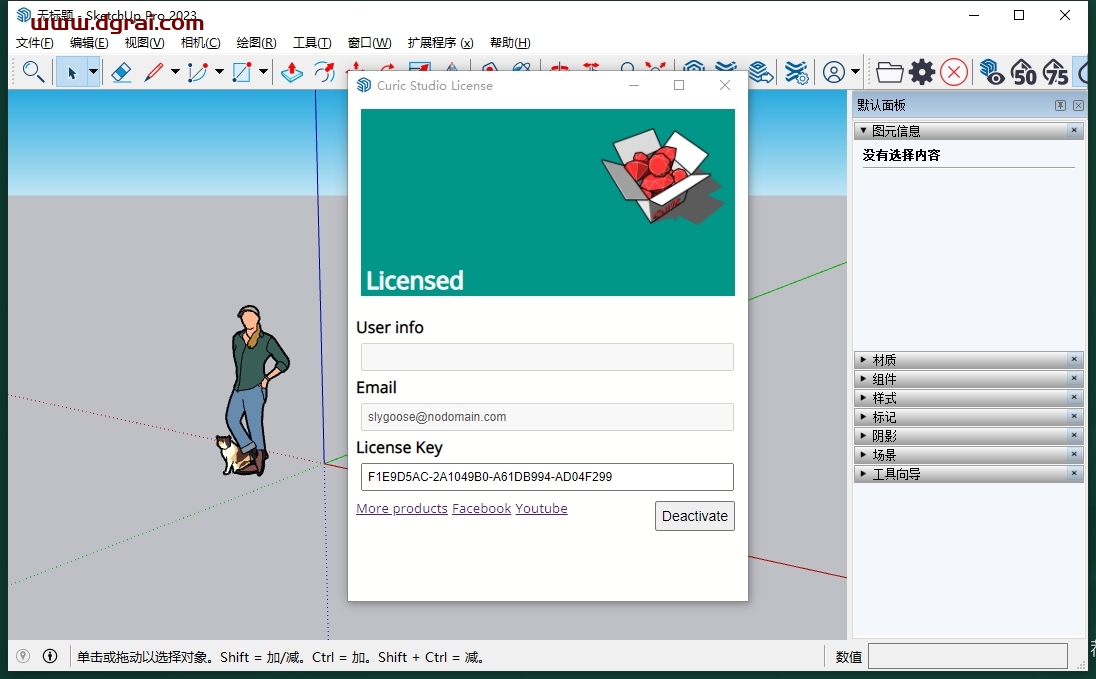The image size is (1096, 679).
Task: Click the opacity 50 house icon
Action: coord(1023,72)
